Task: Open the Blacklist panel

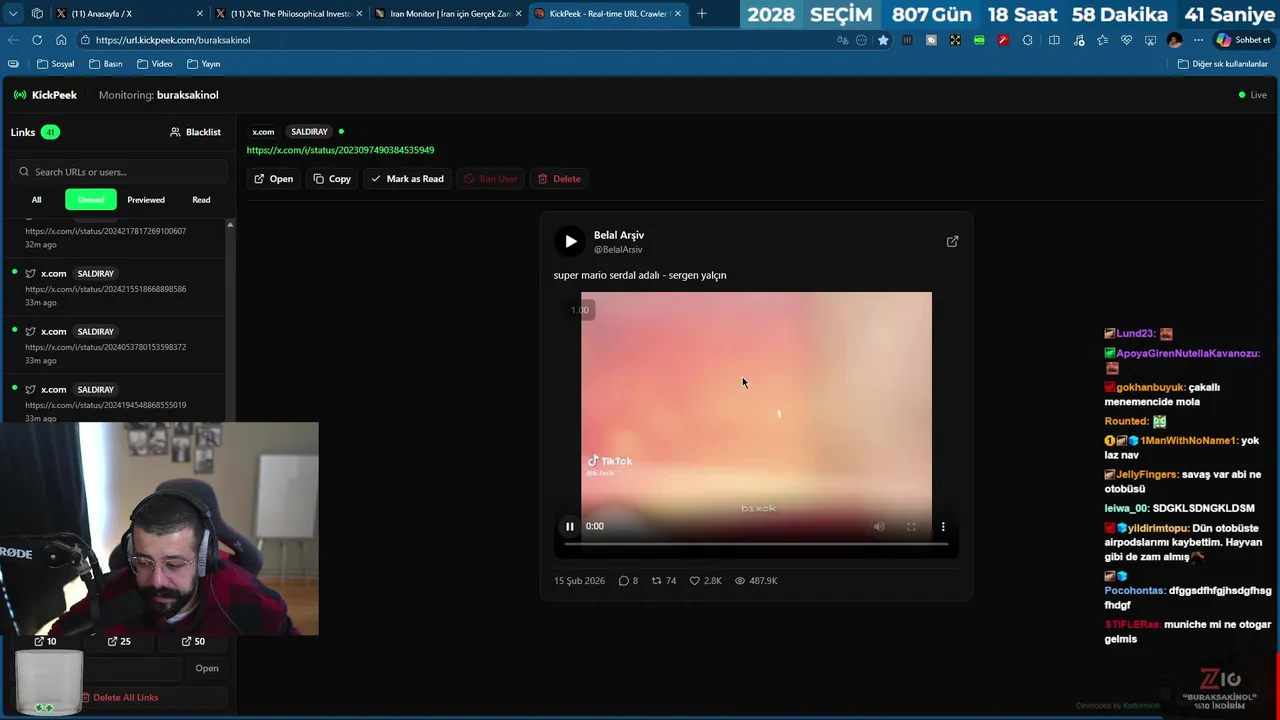Action: 195,132
